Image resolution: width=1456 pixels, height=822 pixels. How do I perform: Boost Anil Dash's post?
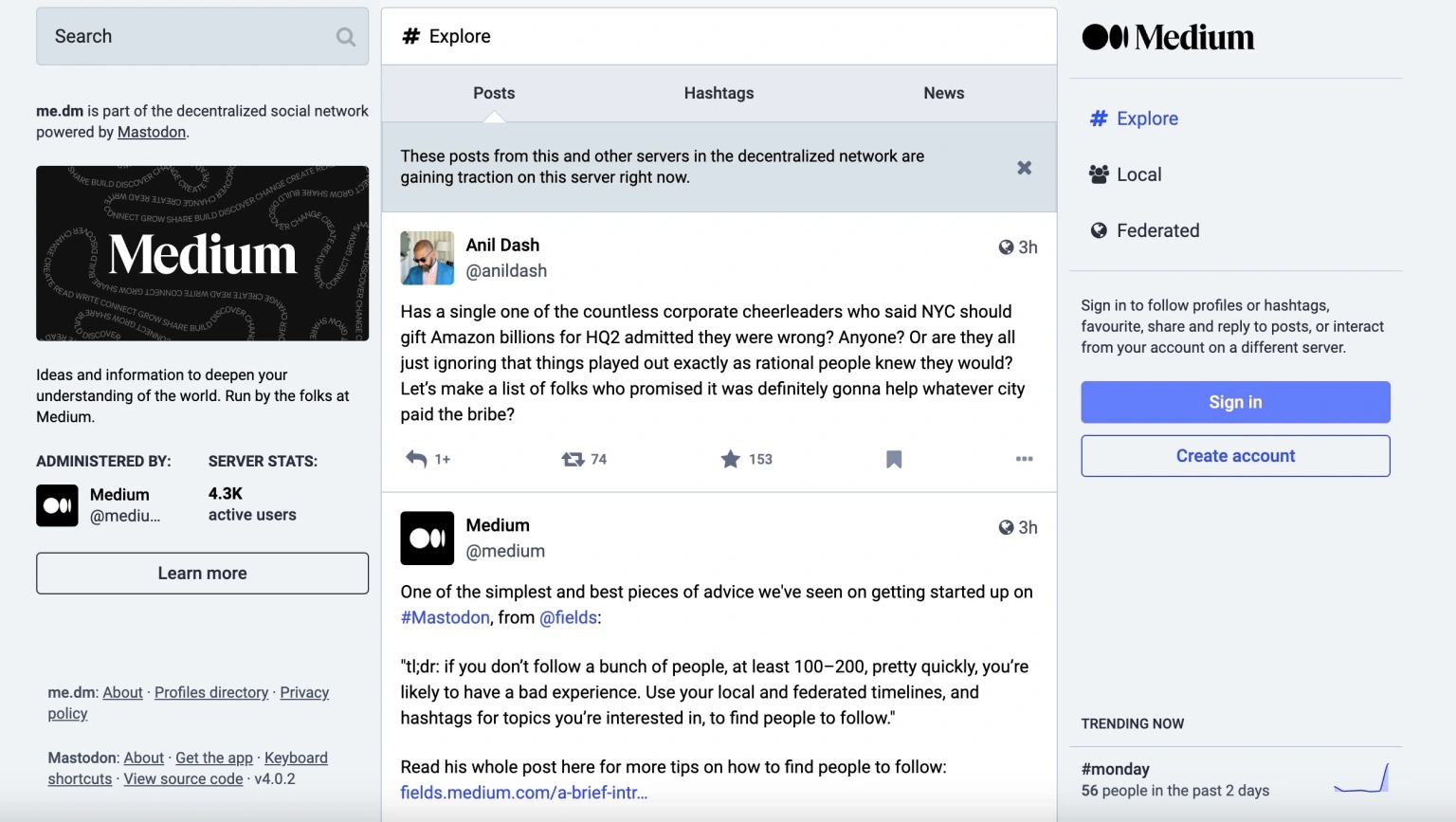click(x=573, y=459)
